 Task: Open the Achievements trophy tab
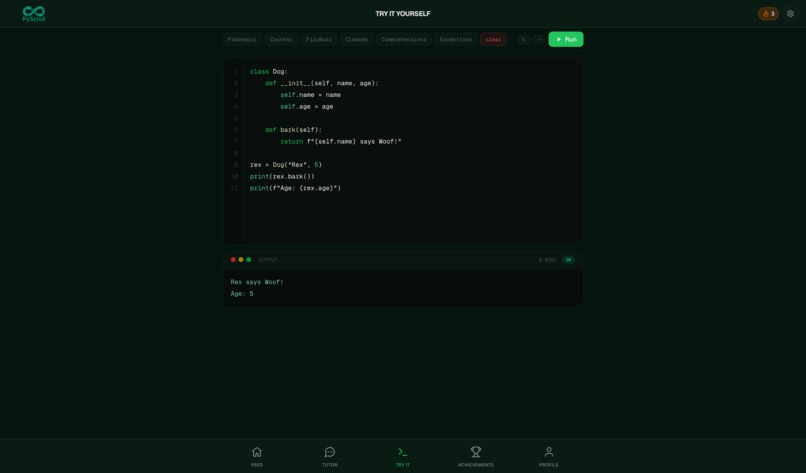pos(476,456)
